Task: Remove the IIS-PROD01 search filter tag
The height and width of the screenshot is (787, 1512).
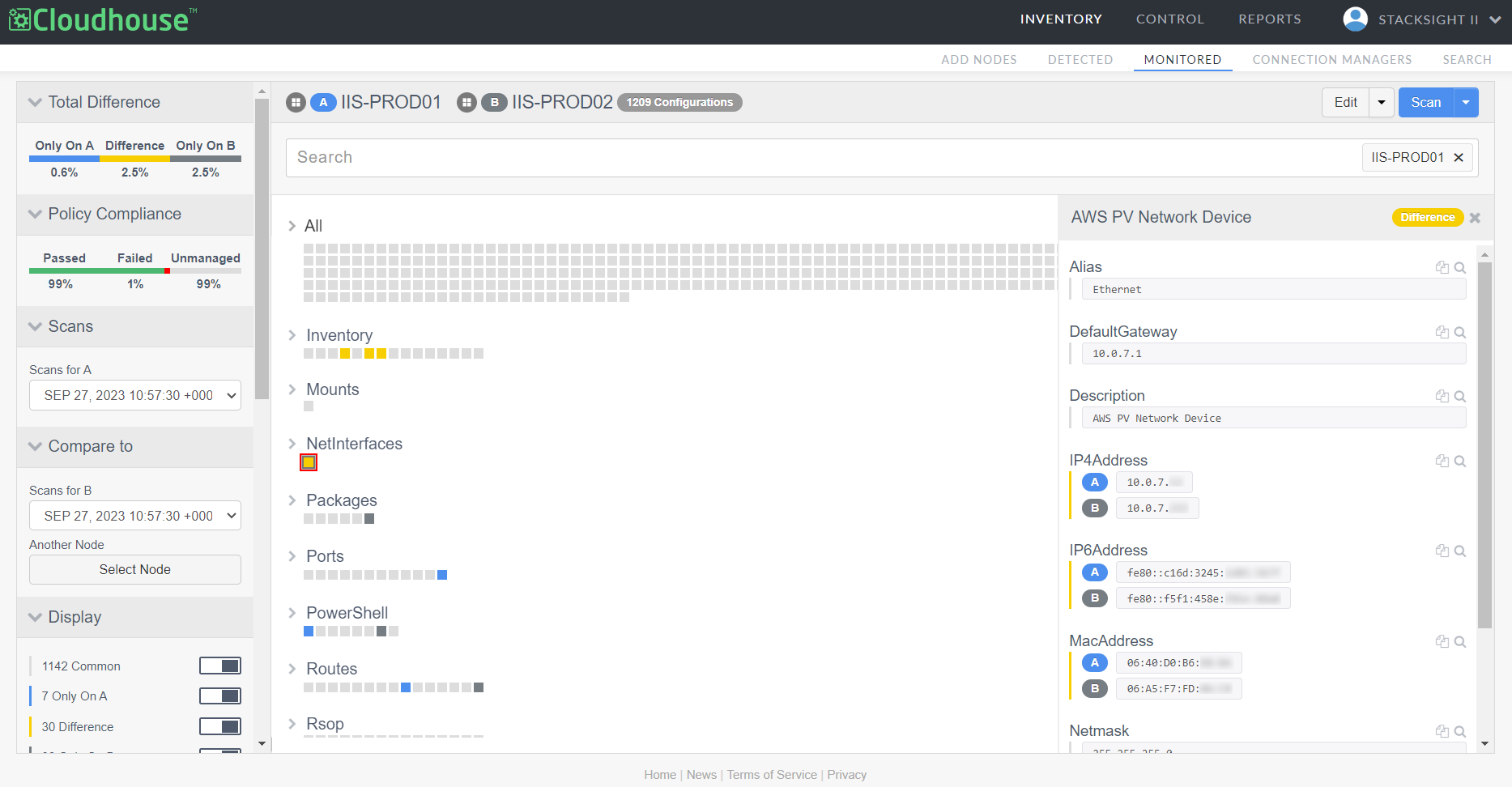Action: [1459, 157]
